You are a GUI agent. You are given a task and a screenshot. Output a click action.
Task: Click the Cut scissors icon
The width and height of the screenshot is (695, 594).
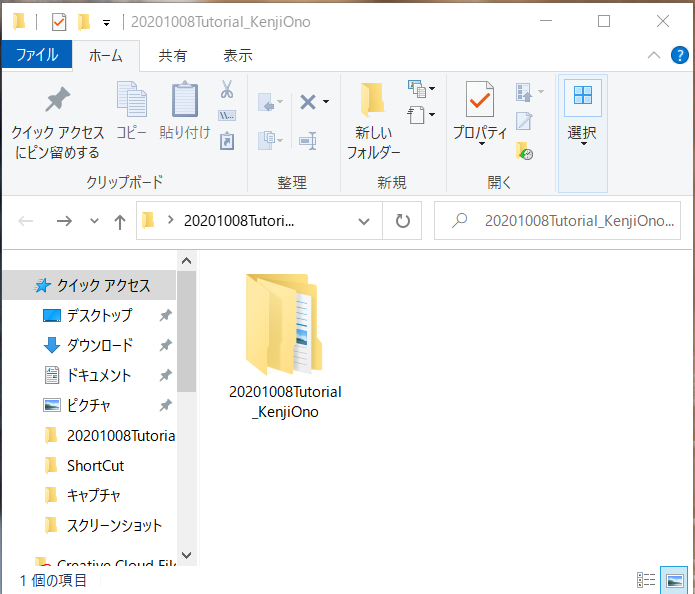(227, 89)
